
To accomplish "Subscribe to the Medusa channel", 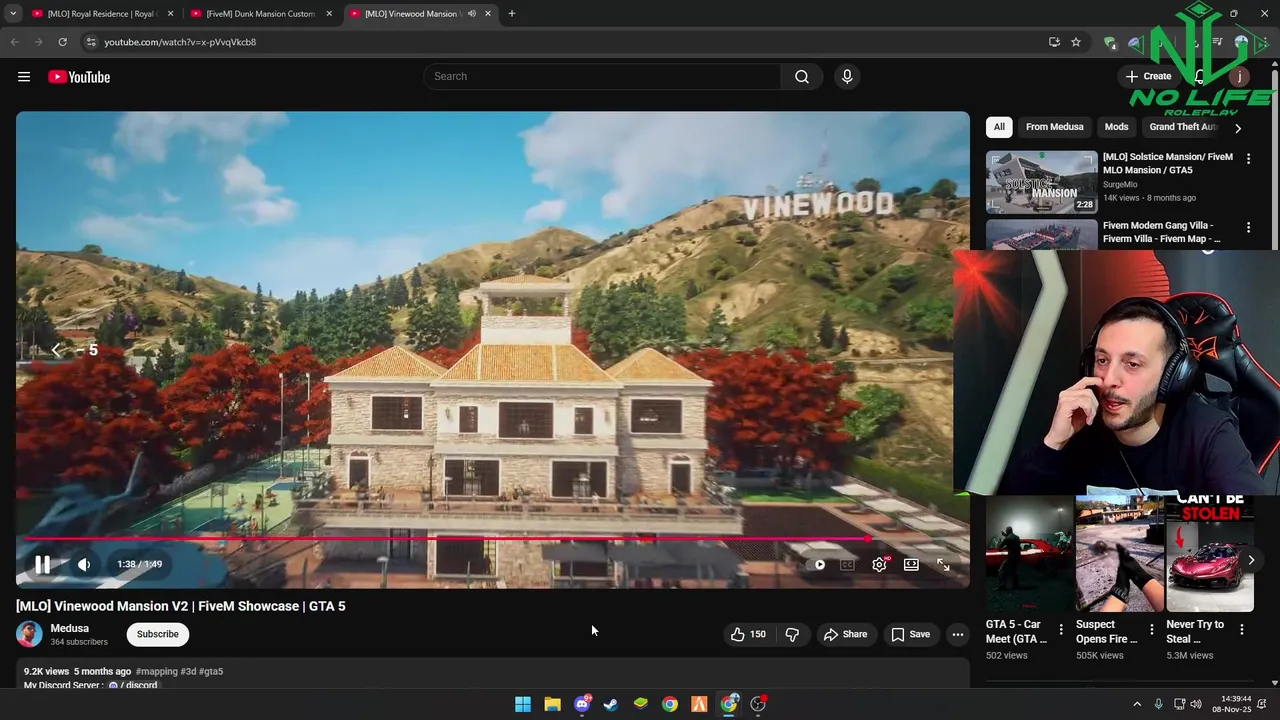I will coord(158,634).
